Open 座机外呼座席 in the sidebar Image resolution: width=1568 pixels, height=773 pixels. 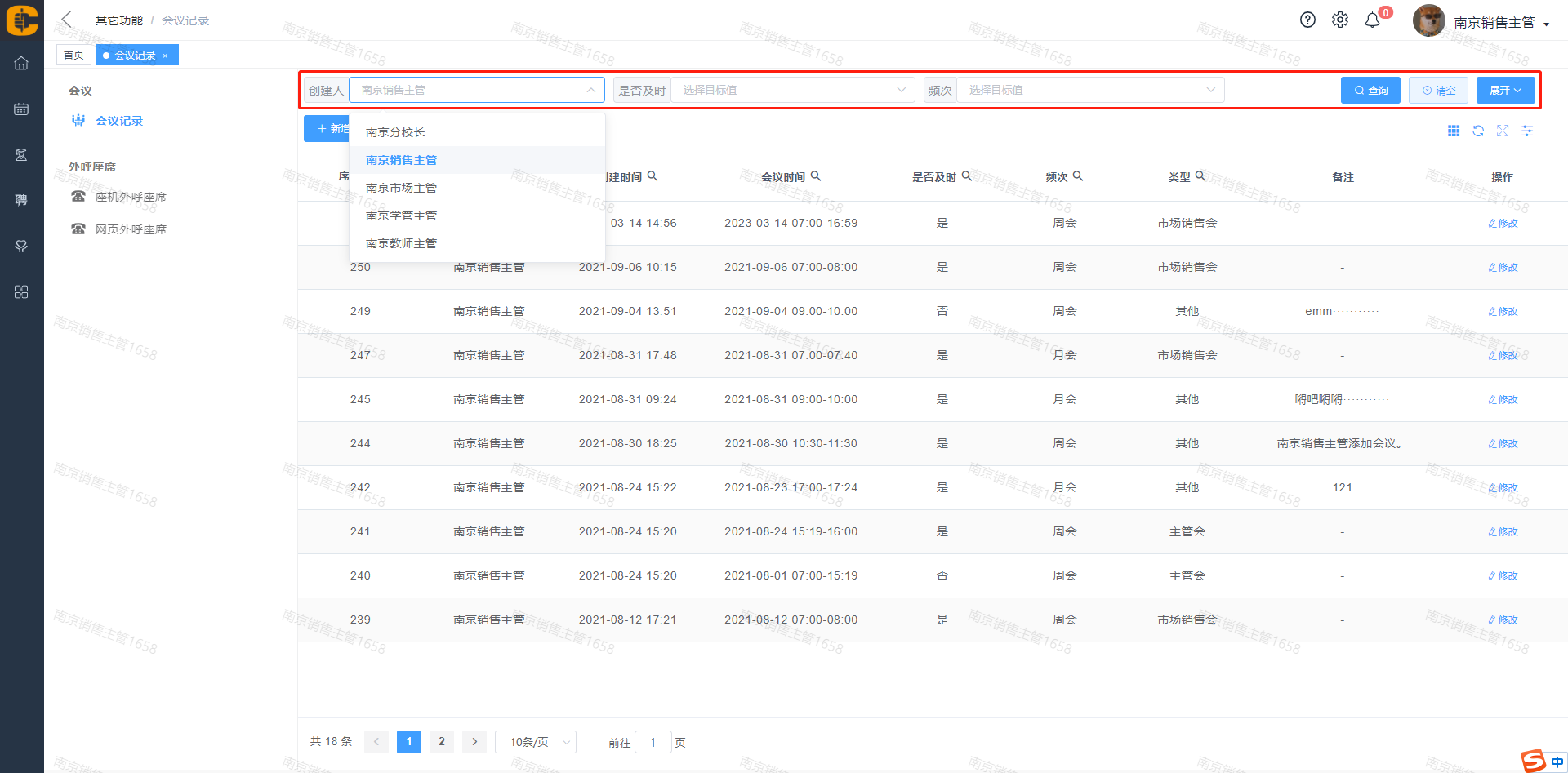131,197
